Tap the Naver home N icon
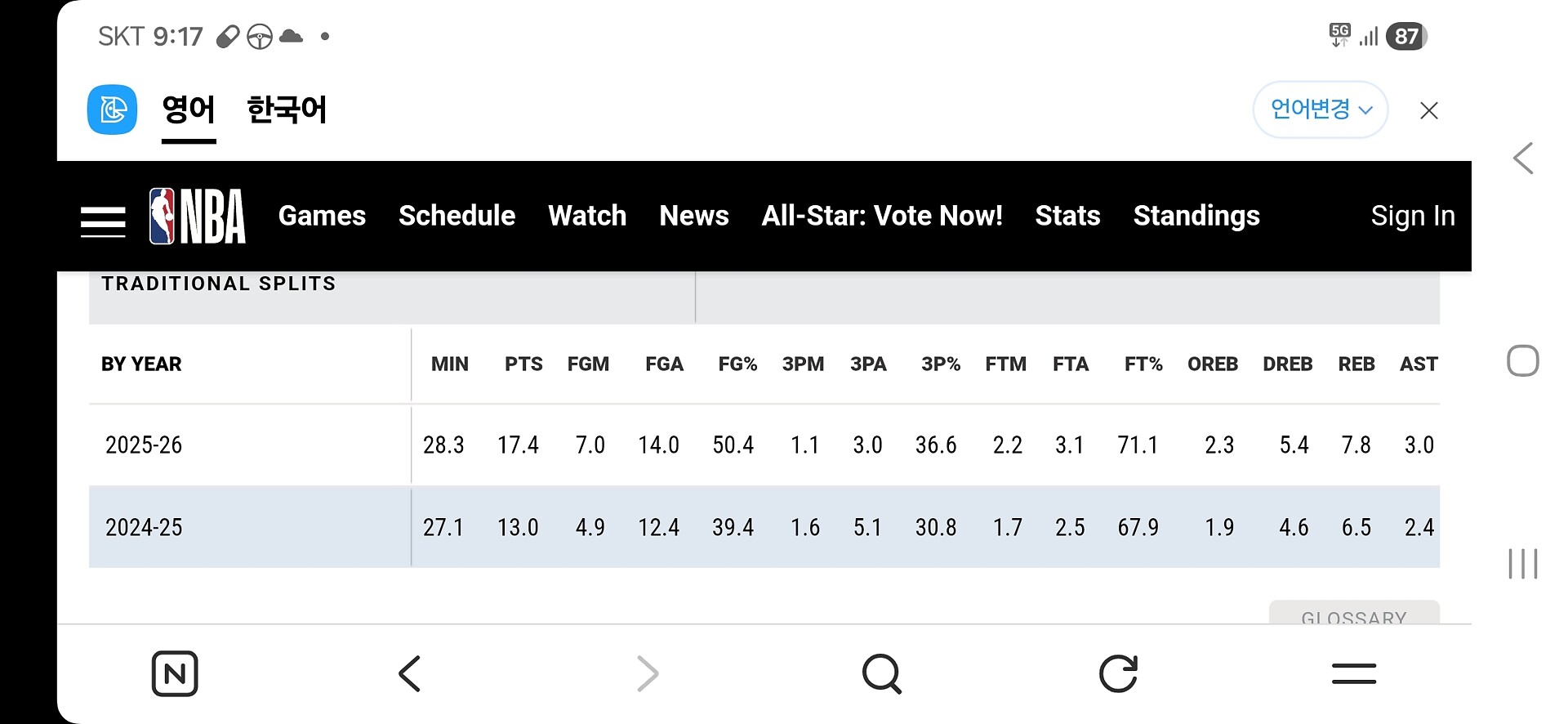The image size is (1568, 724). tap(175, 674)
